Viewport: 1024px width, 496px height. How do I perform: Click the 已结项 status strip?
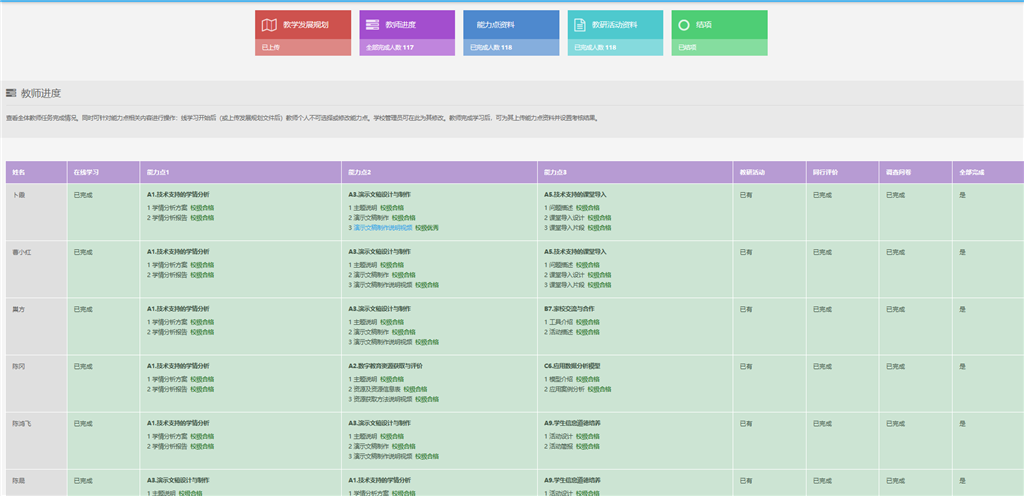720,48
